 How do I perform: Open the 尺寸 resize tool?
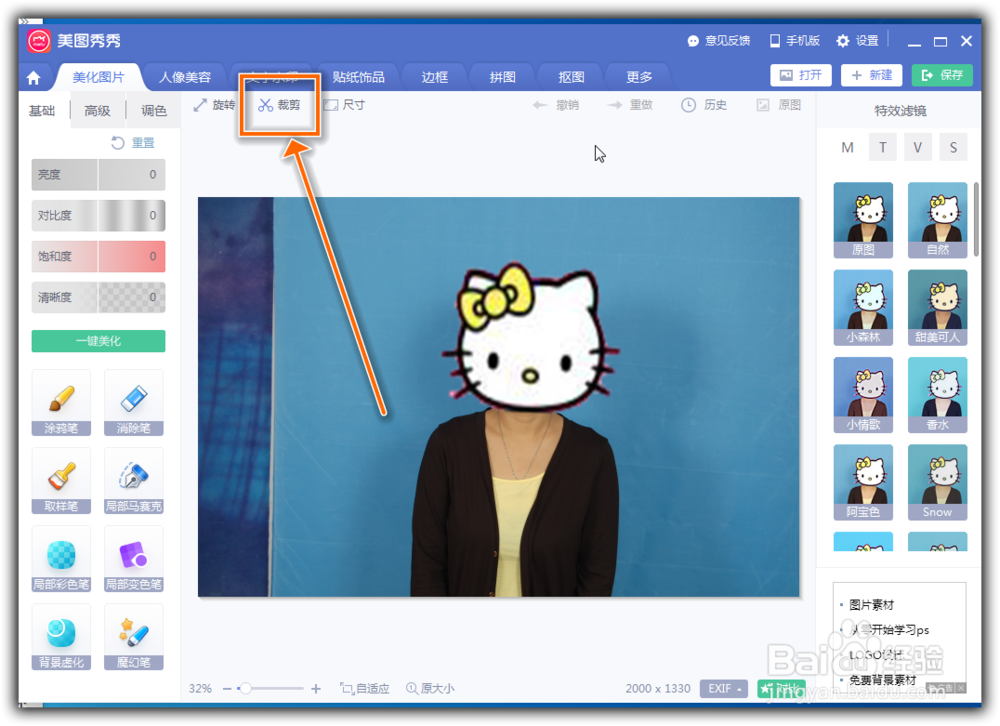[344, 105]
